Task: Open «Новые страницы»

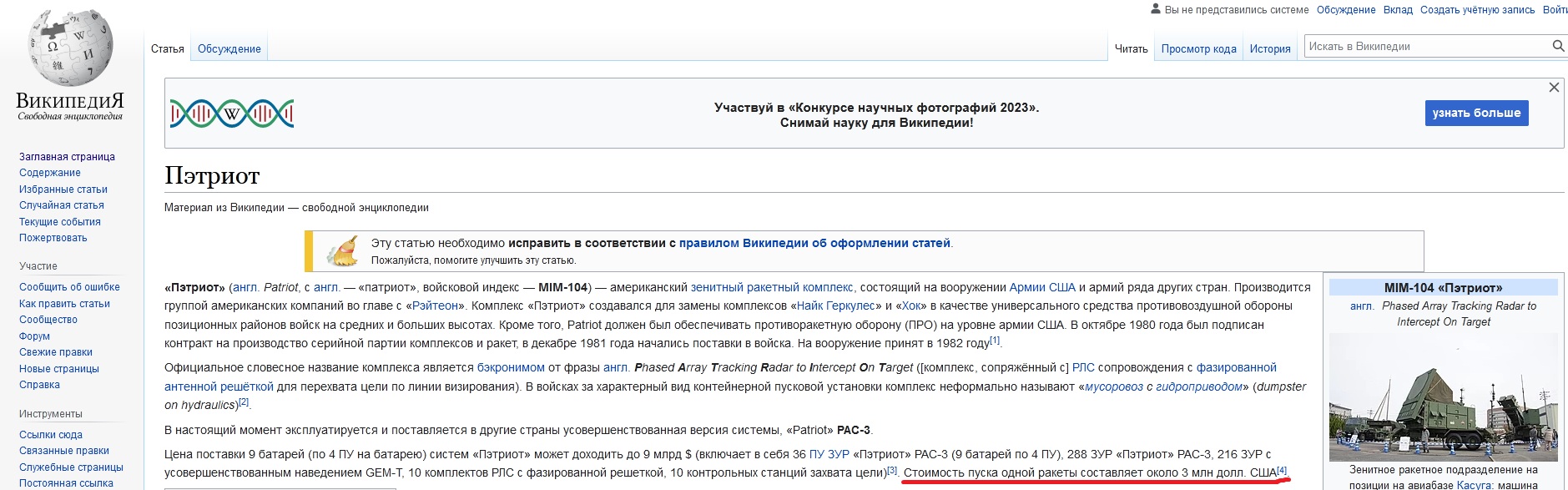Action: pyautogui.click(x=59, y=369)
